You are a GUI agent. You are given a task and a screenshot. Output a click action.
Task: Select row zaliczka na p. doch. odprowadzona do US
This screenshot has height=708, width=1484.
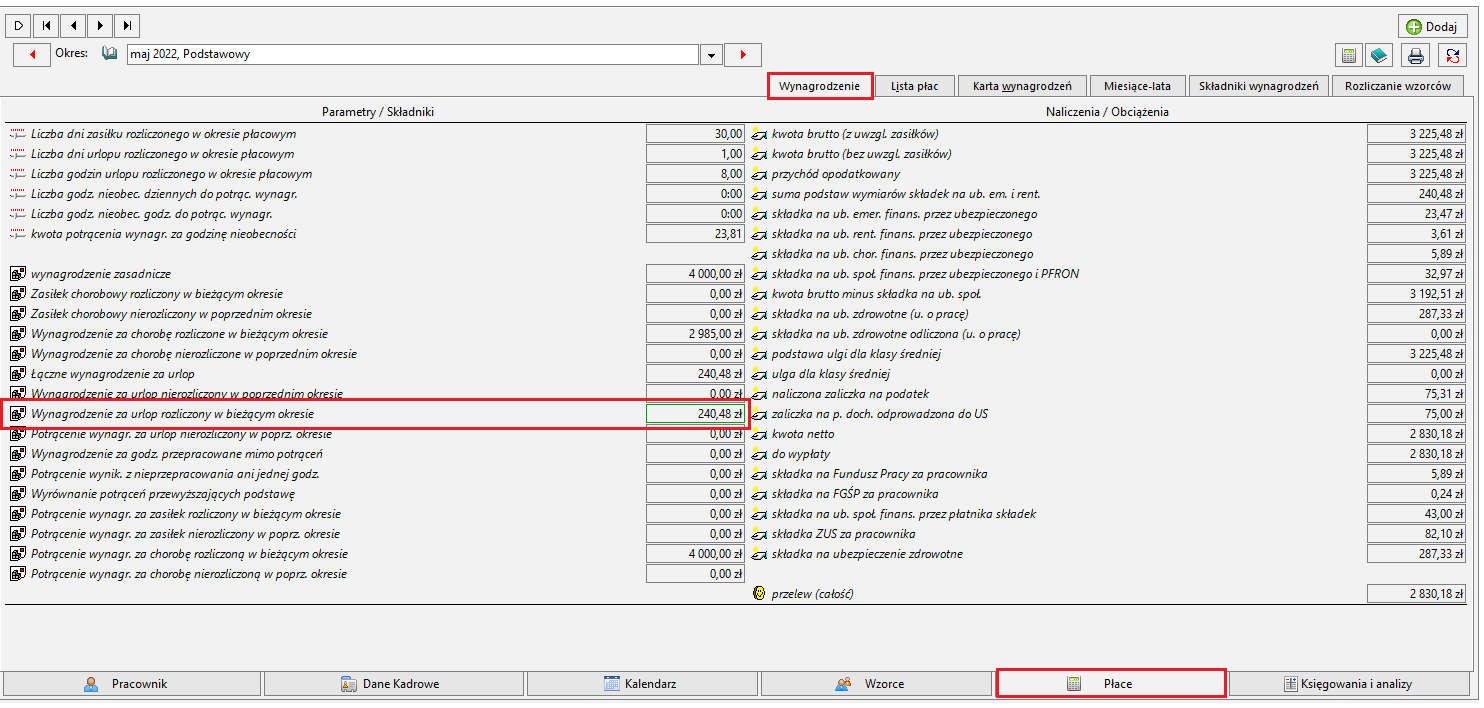coord(1109,413)
